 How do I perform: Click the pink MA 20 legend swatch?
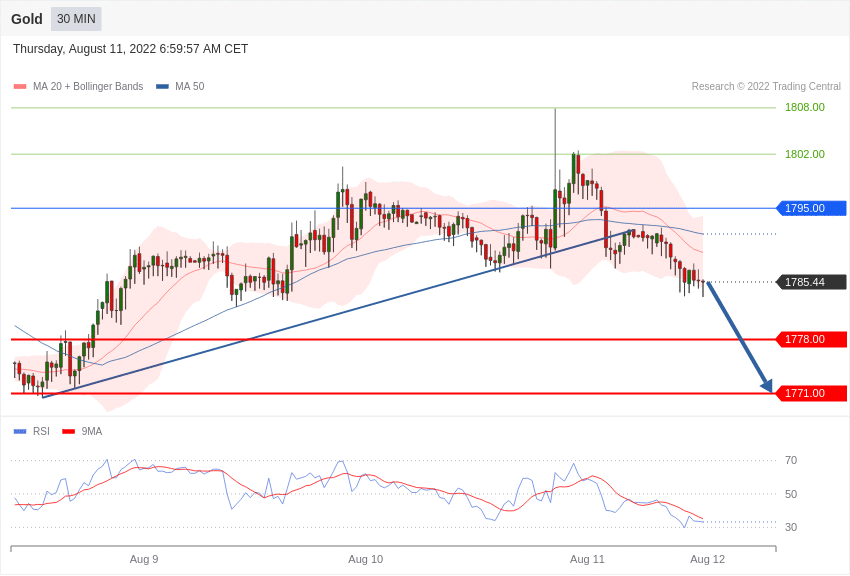coord(20,86)
